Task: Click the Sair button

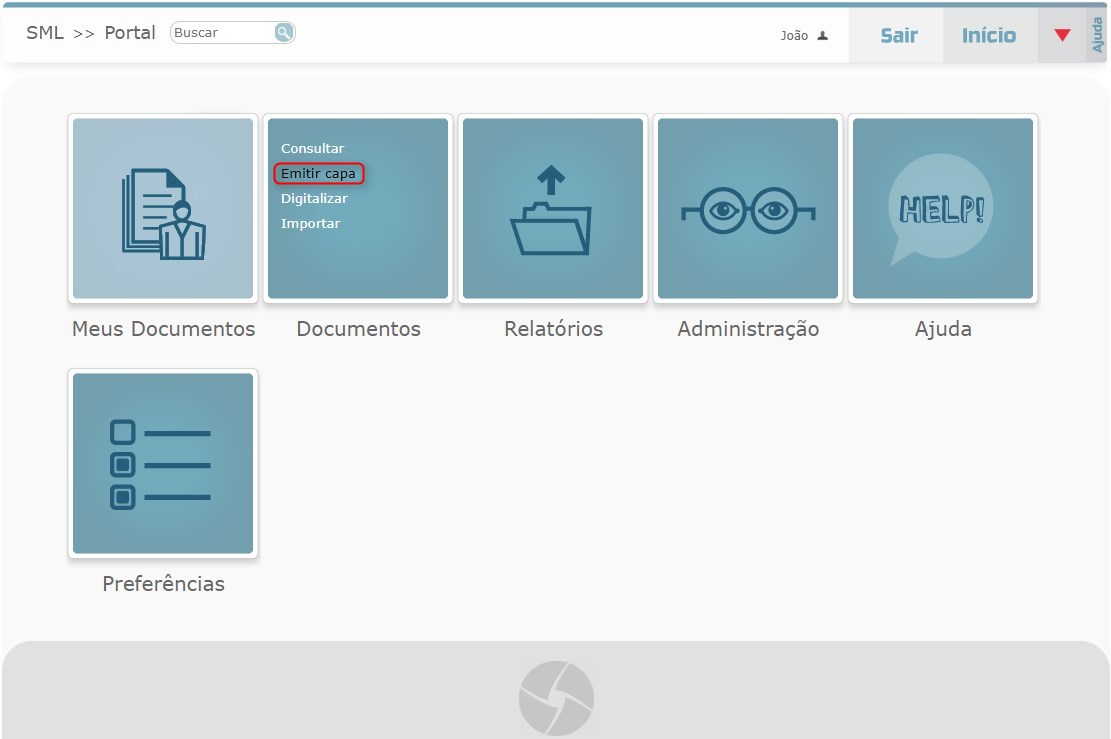Action: pyautogui.click(x=898, y=36)
